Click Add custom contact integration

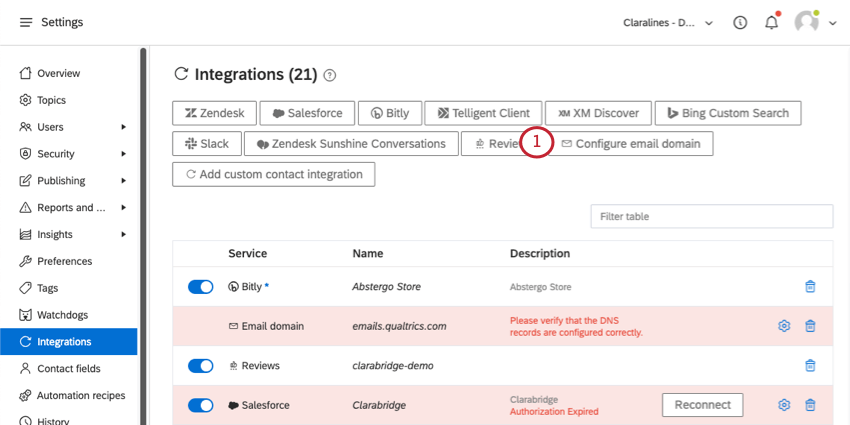[274, 175]
